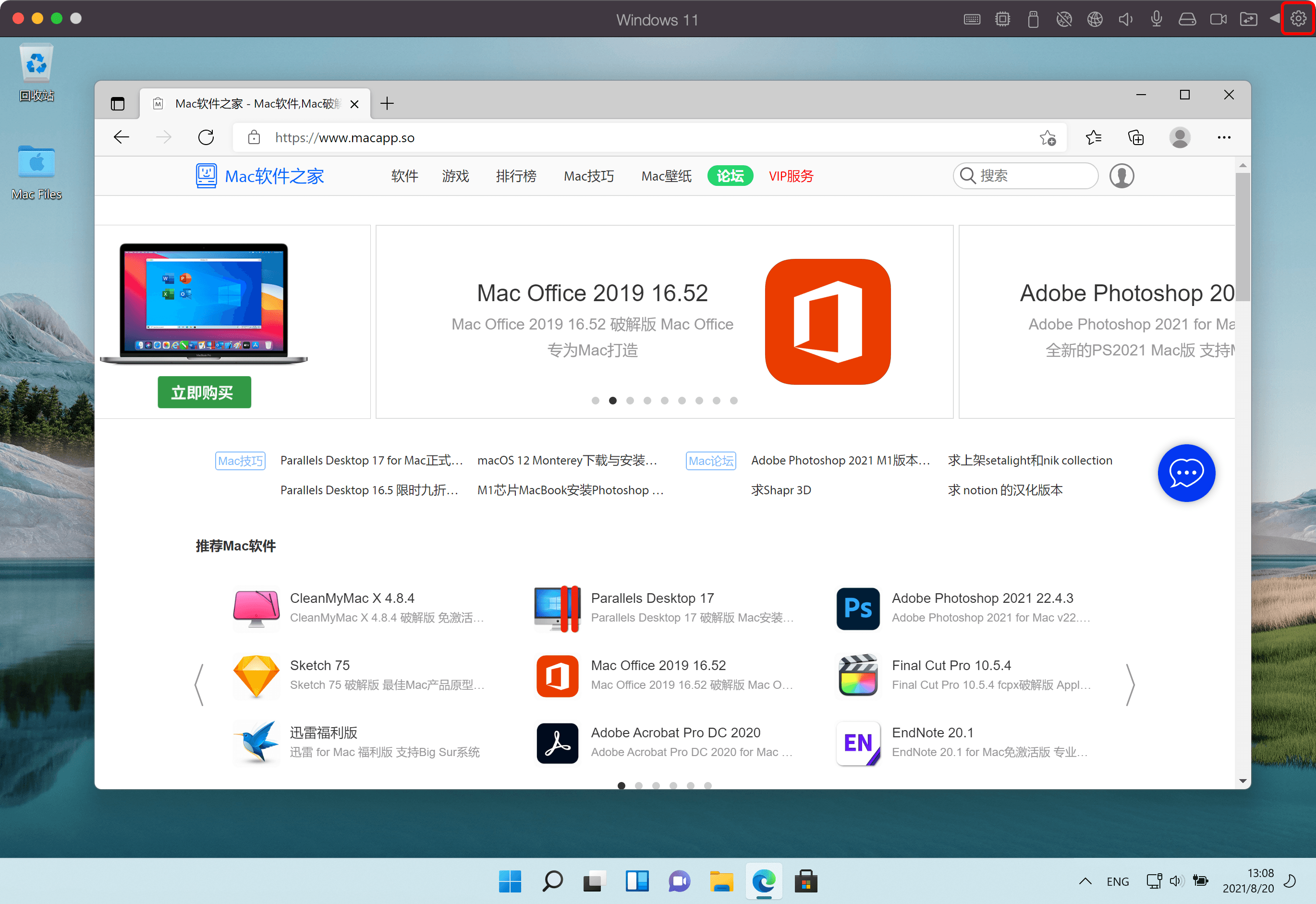Open the 游戏 navigation menu
The height and width of the screenshot is (904, 1316).
[x=455, y=176]
